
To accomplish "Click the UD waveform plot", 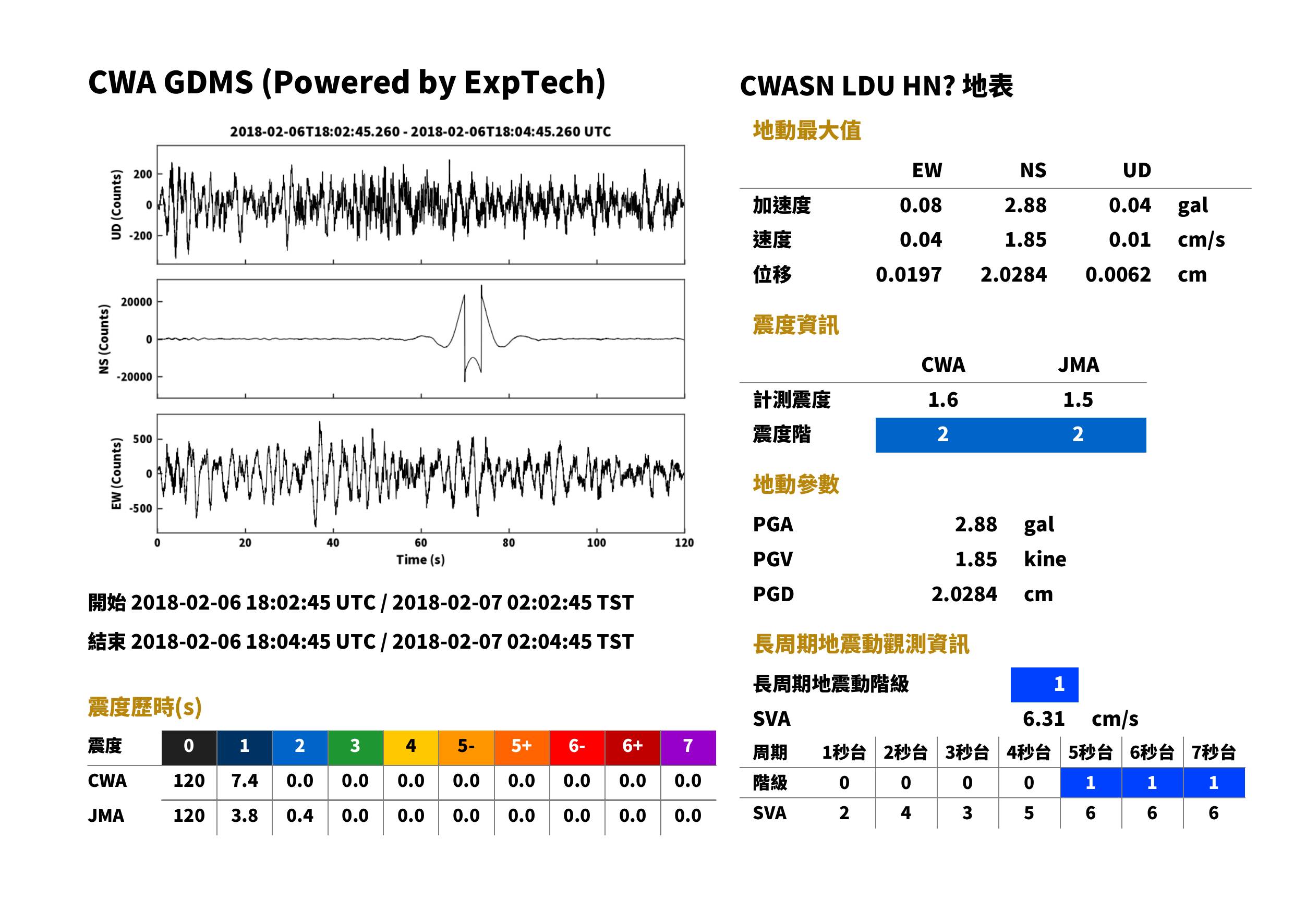I will [x=420, y=205].
